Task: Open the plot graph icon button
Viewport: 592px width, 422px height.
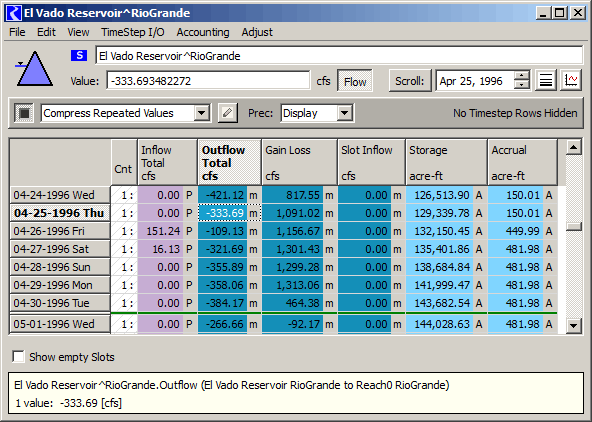Action: tap(570, 80)
